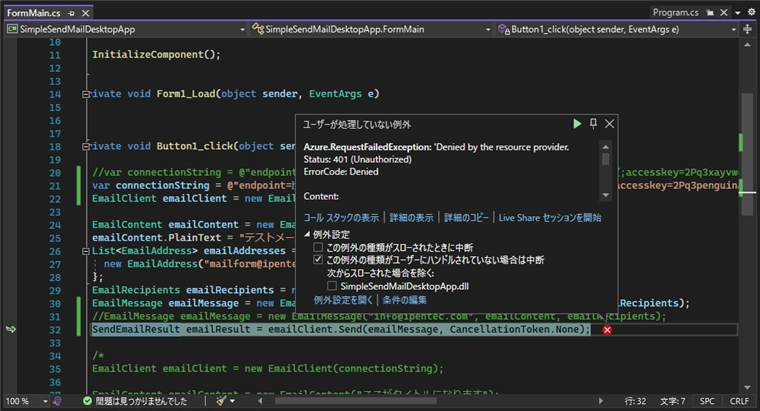Open the editor window settings gear
This screenshot has width=760, height=411.
point(751,12)
